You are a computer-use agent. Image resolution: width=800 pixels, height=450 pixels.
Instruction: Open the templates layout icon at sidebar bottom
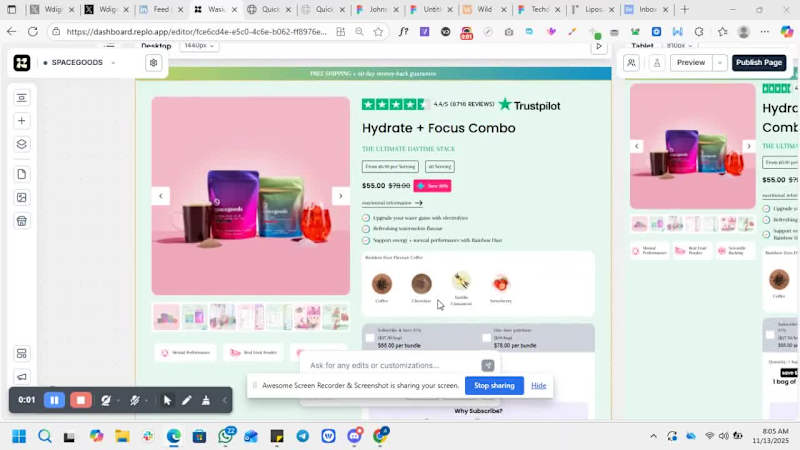pyautogui.click(x=21, y=354)
